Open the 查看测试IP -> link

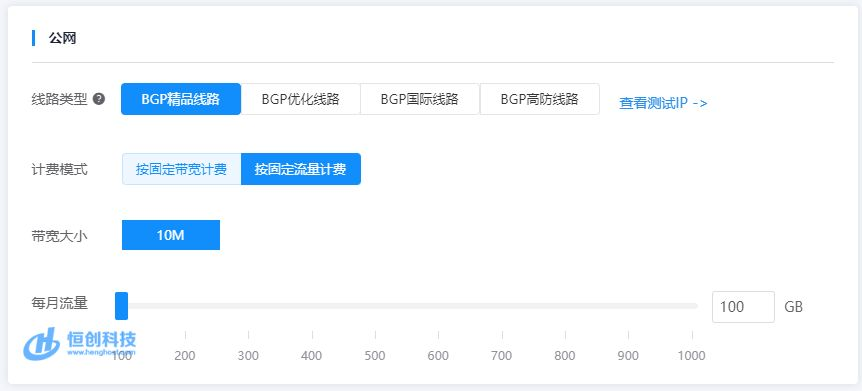tap(663, 103)
